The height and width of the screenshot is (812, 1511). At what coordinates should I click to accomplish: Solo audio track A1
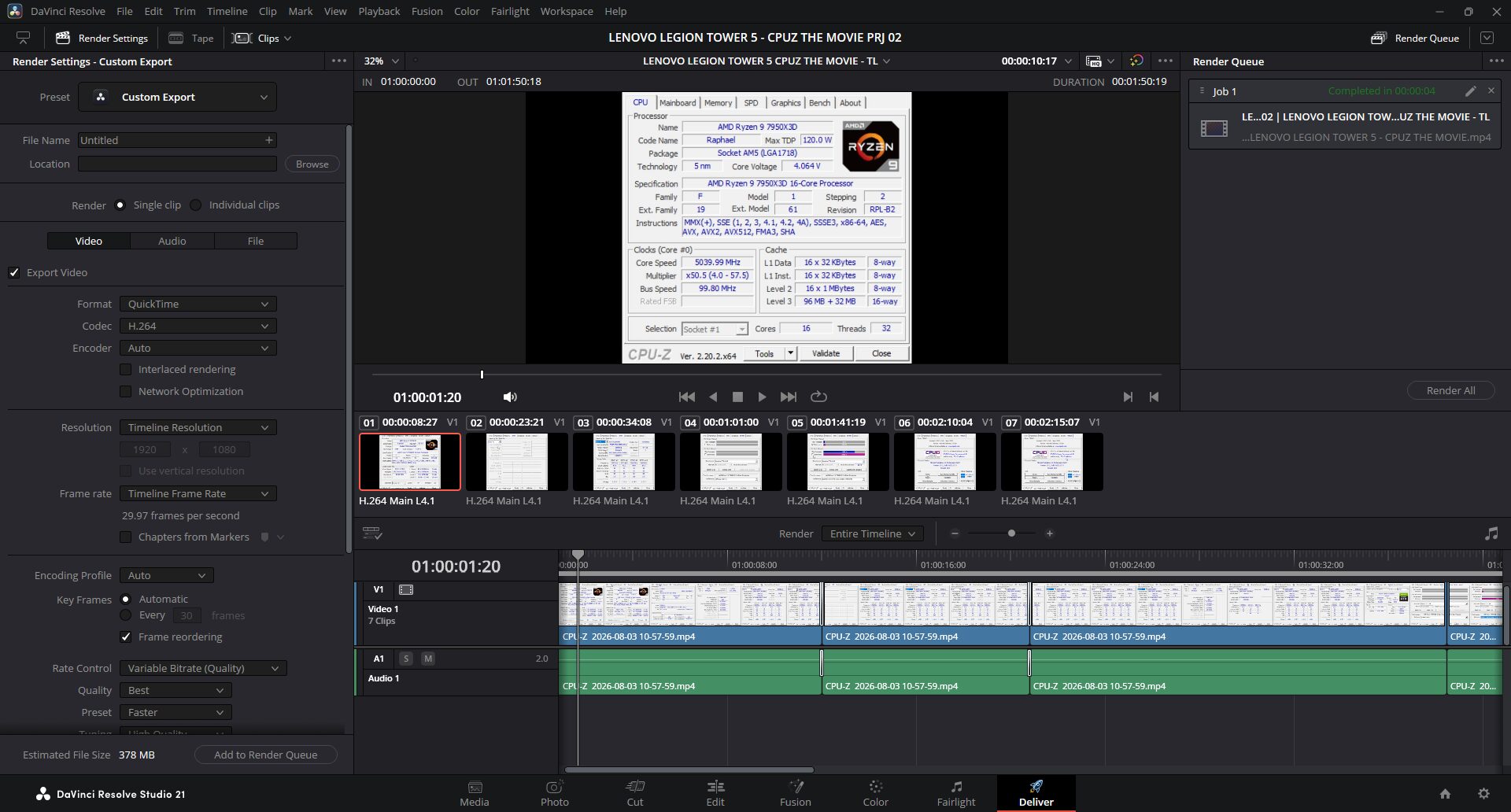(x=405, y=659)
